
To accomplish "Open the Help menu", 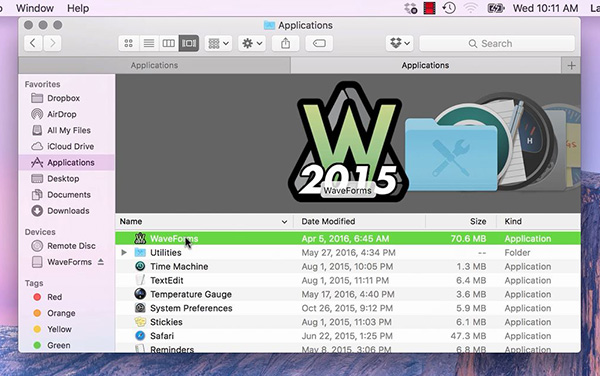I will click(78, 8).
